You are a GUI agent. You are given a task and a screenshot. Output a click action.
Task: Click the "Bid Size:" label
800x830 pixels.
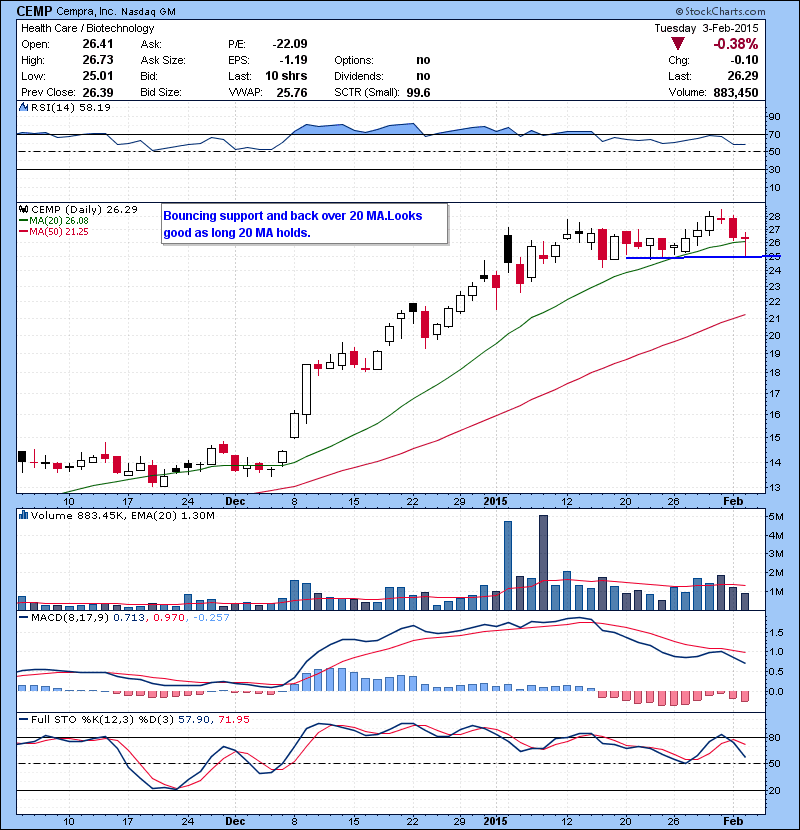pyautogui.click(x=161, y=92)
